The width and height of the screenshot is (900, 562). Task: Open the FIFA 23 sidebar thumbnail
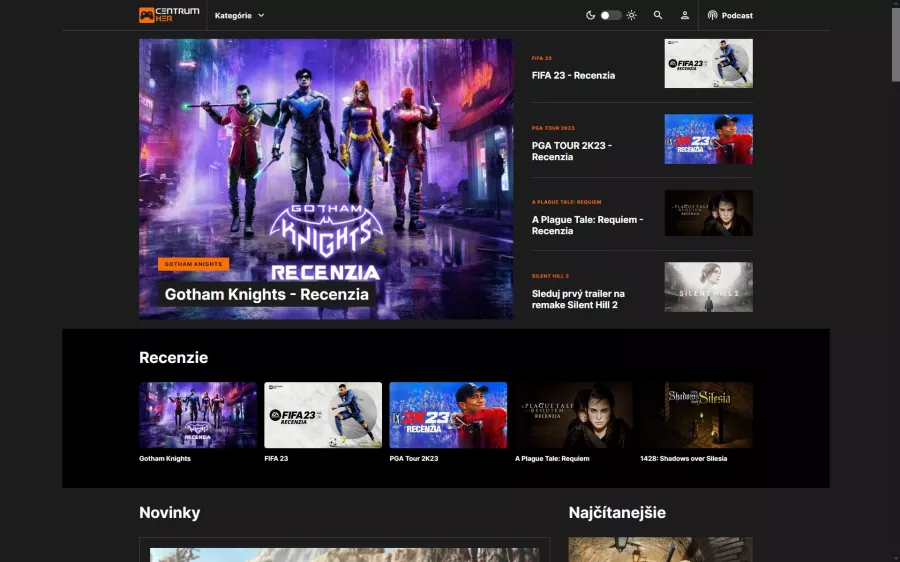coord(708,63)
